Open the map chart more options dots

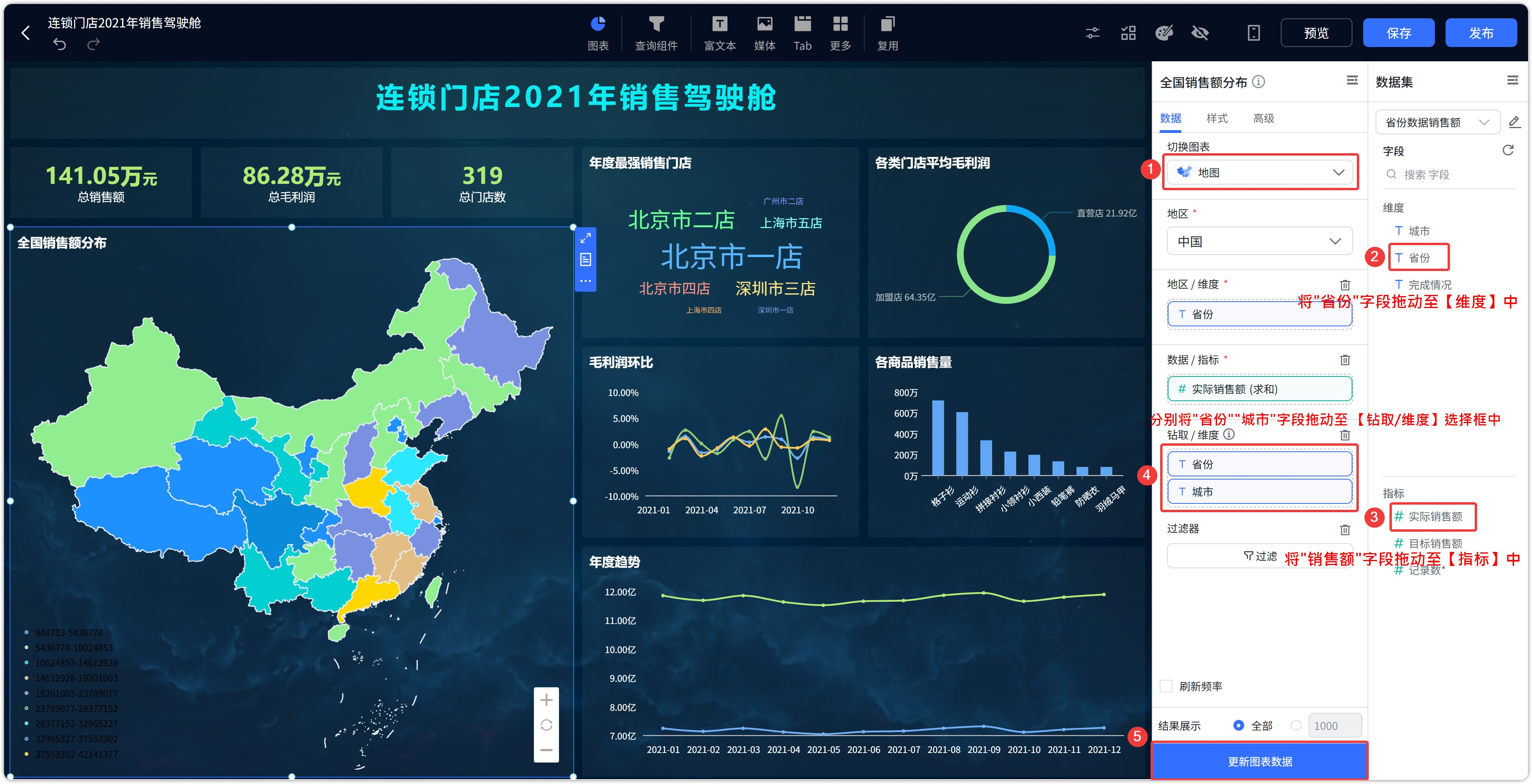tap(585, 281)
